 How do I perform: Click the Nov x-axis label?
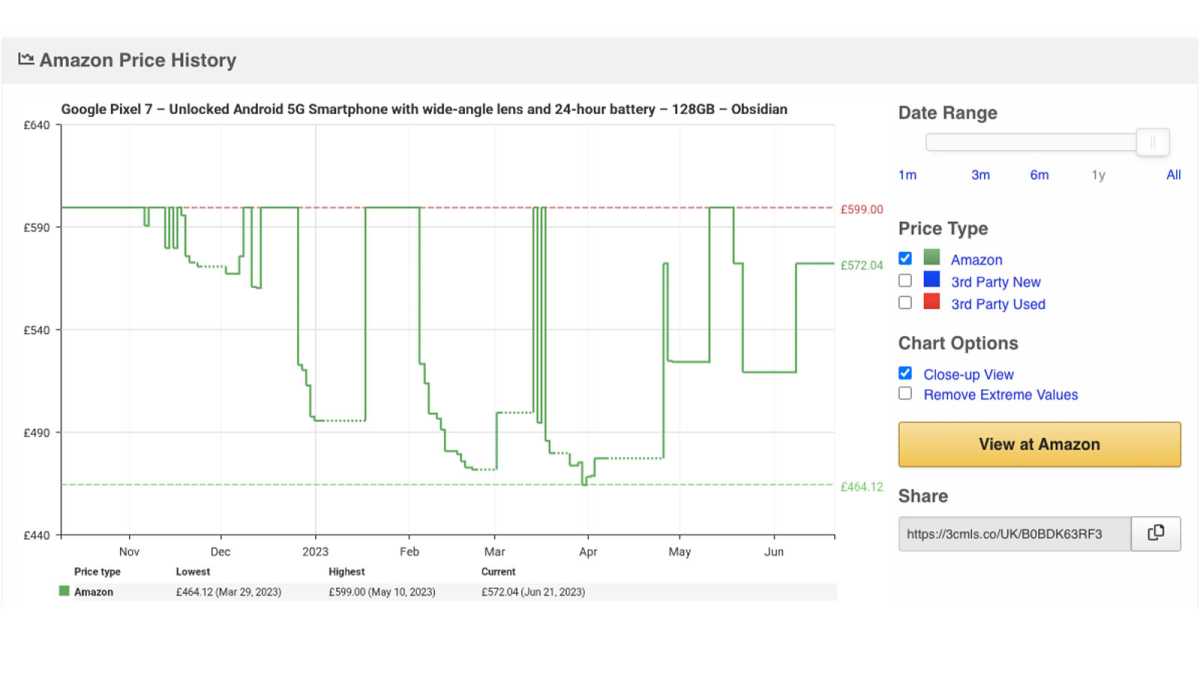(x=129, y=552)
